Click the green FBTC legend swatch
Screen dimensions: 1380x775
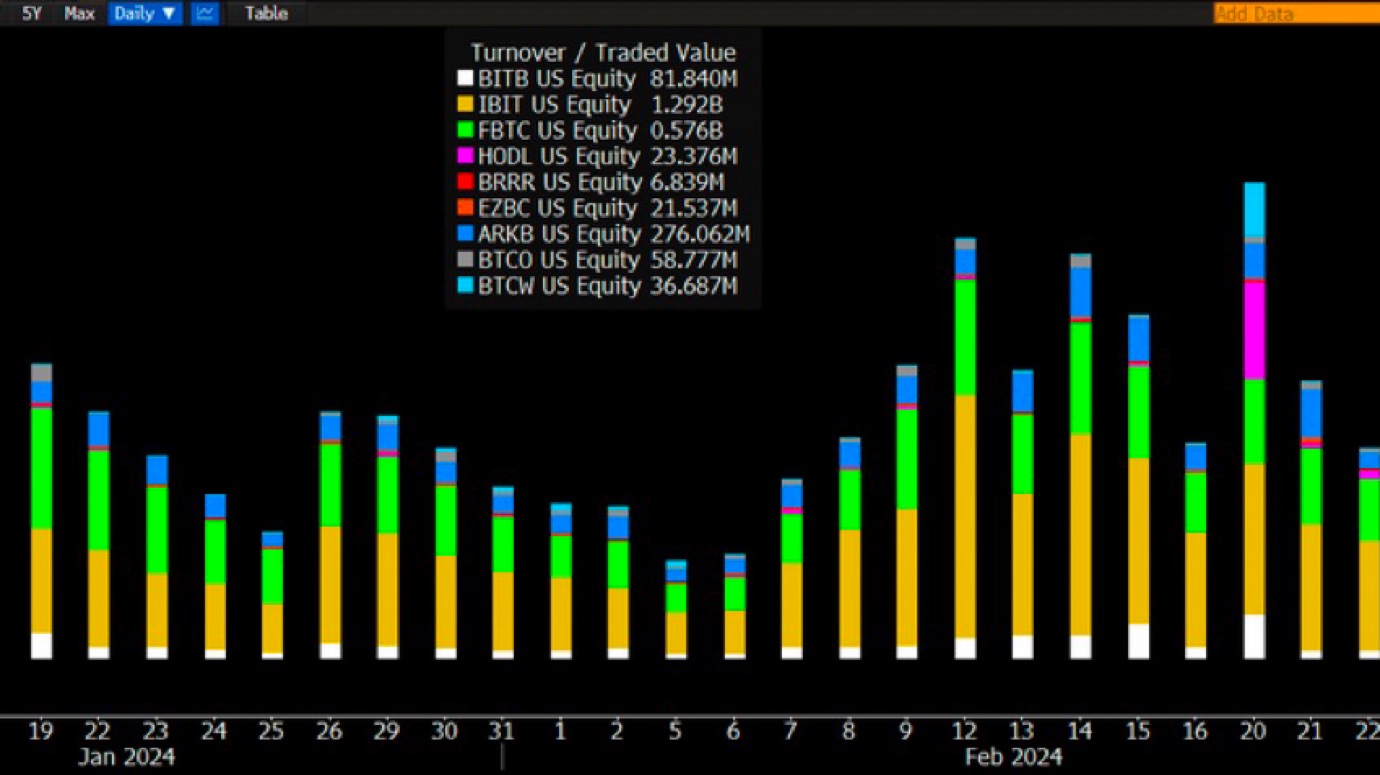pos(465,130)
